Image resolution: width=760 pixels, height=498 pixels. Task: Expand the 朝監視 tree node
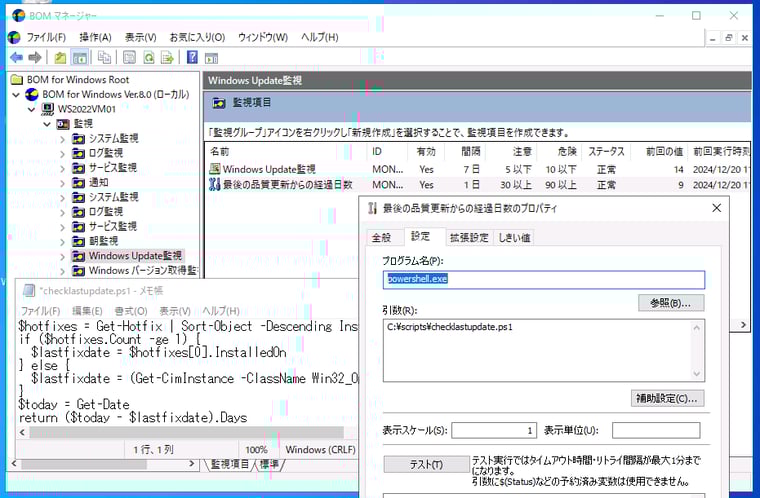(63, 241)
